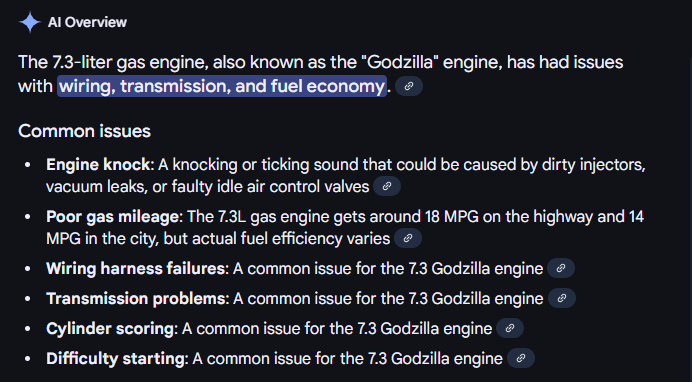The image size is (692, 382).
Task: Click the bold Wiring harness failures label
Action: [135, 269]
